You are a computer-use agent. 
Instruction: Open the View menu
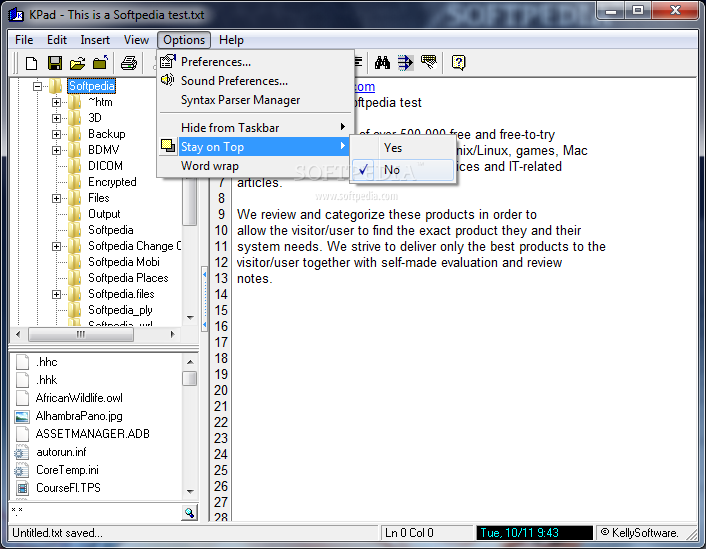point(136,40)
